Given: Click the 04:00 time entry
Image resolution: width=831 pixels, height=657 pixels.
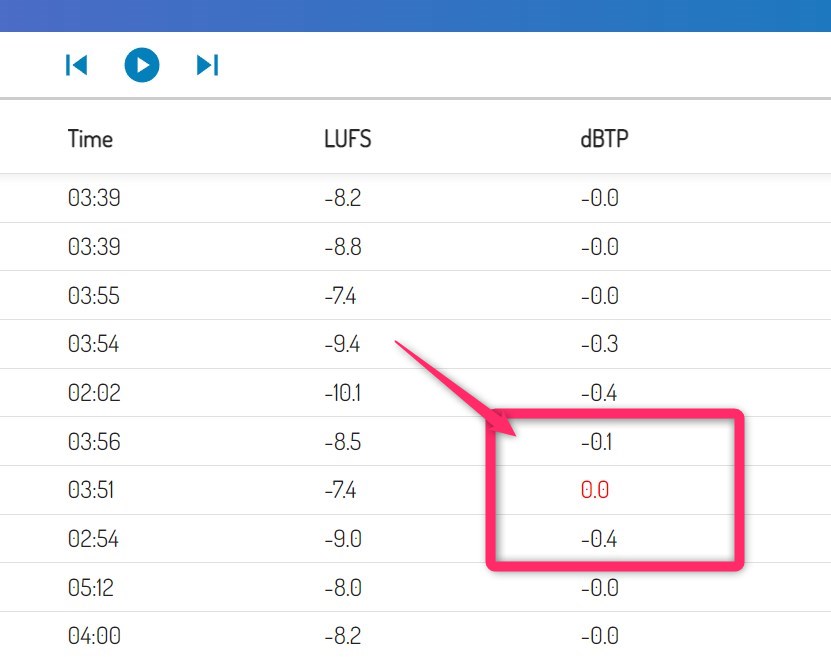Looking at the screenshot, I should [x=94, y=636].
